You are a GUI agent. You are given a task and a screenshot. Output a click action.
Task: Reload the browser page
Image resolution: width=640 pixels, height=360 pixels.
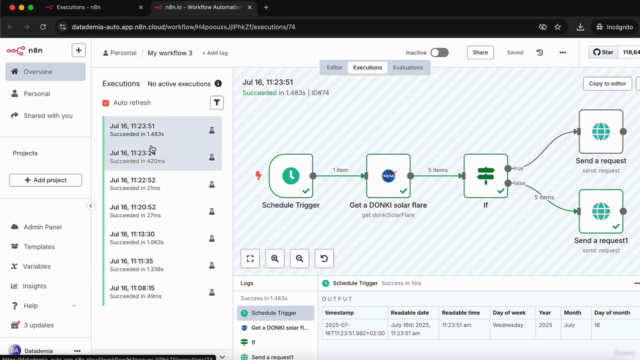pos(43,27)
